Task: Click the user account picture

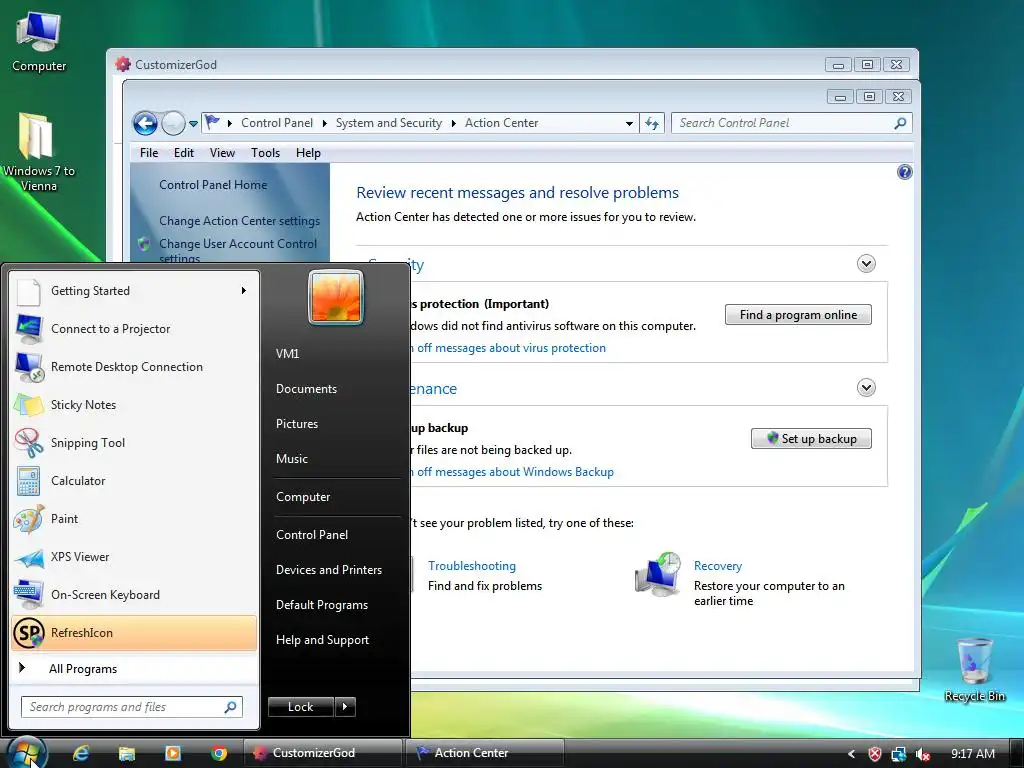Action: point(336,297)
